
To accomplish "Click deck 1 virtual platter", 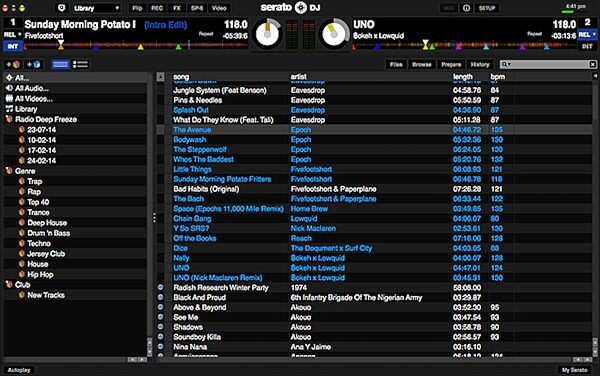I will (267, 34).
